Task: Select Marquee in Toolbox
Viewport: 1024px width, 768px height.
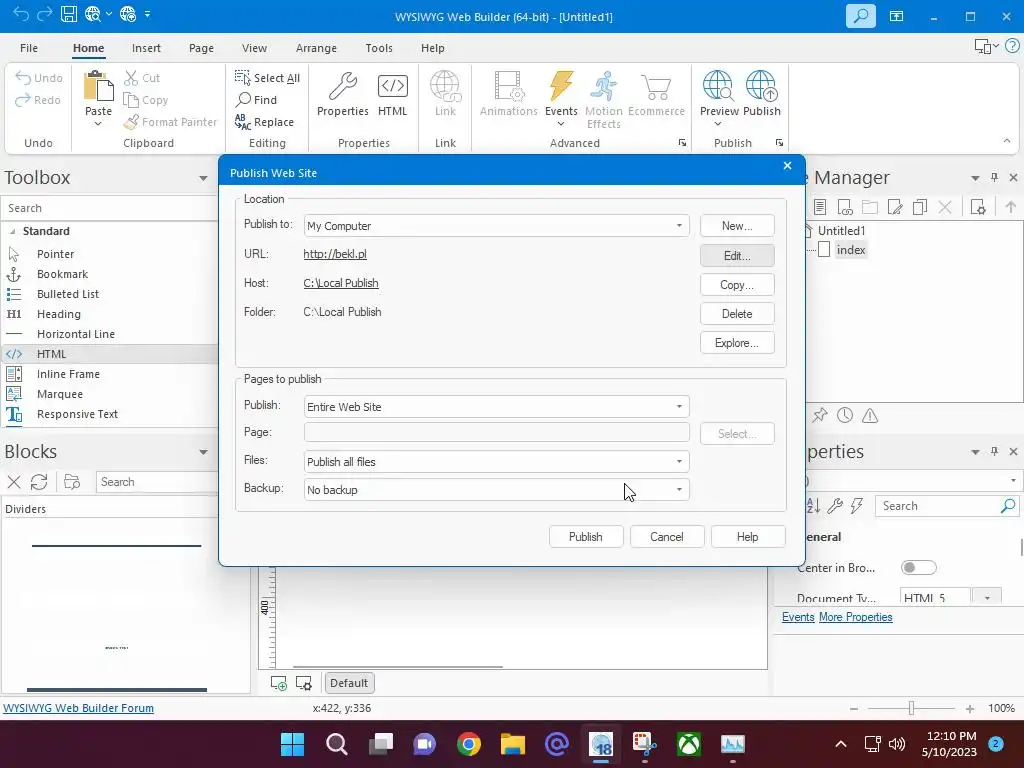Action: 60,394
